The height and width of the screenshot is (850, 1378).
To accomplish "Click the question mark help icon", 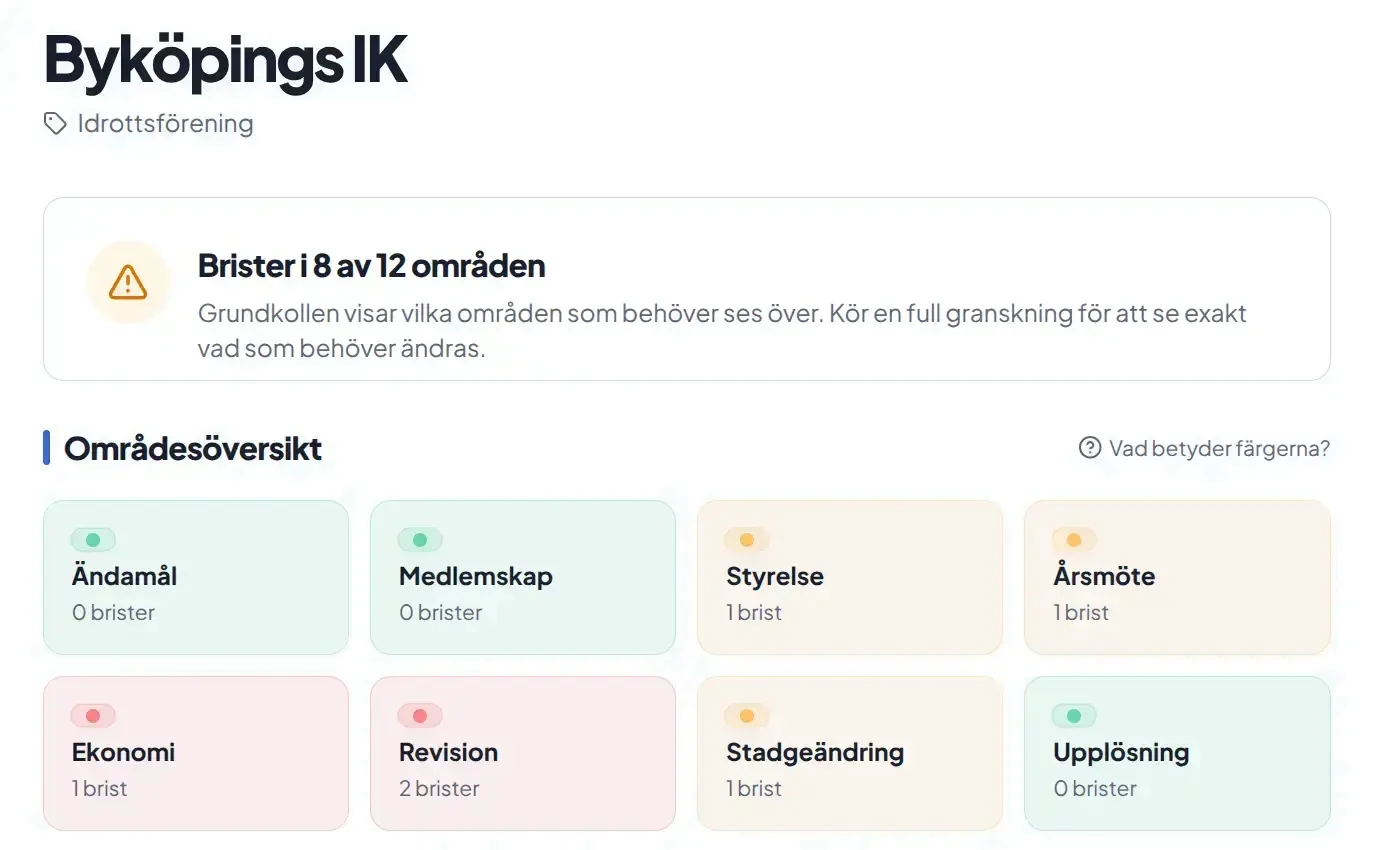I will pos(1089,448).
